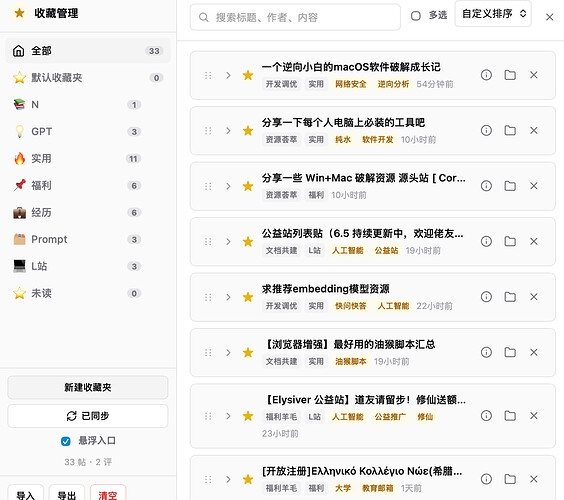The height and width of the screenshot is (500, 564).
Task: Enable the 多选 multi-select checkbox
Action: tap(415, 15)
